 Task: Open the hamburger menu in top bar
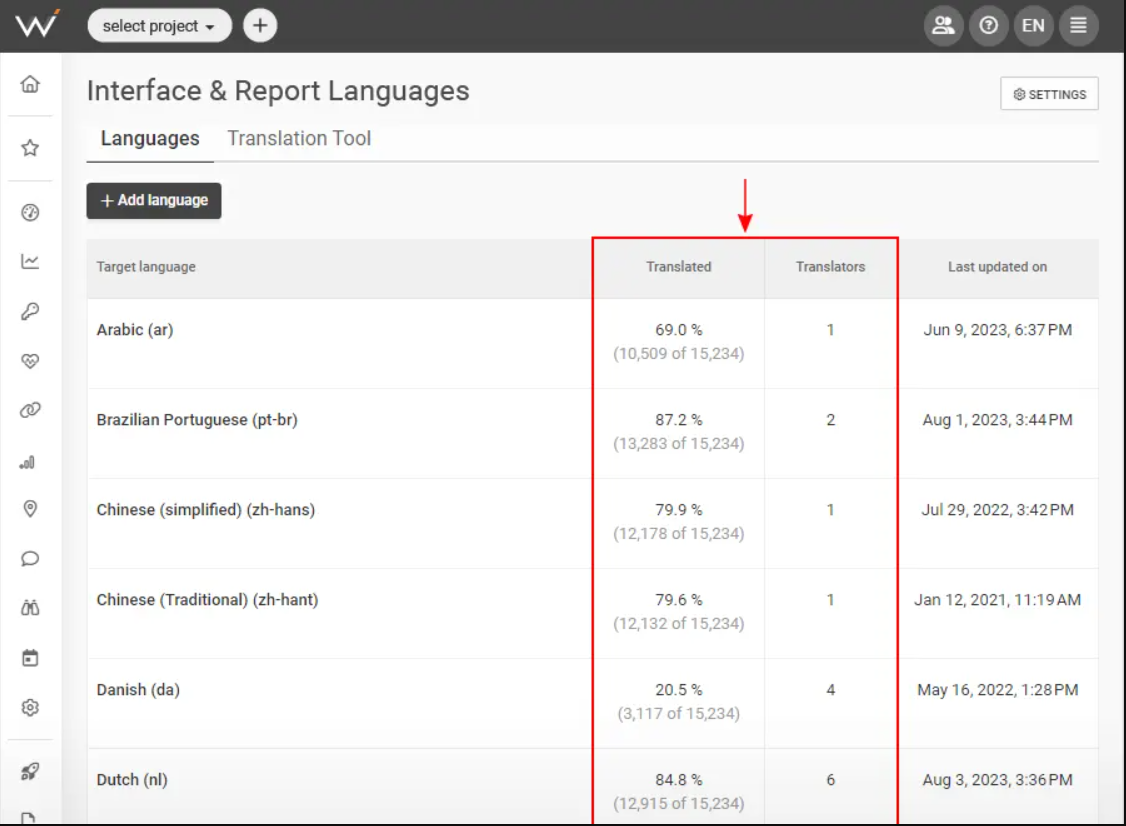click(x=1078, y=26)
